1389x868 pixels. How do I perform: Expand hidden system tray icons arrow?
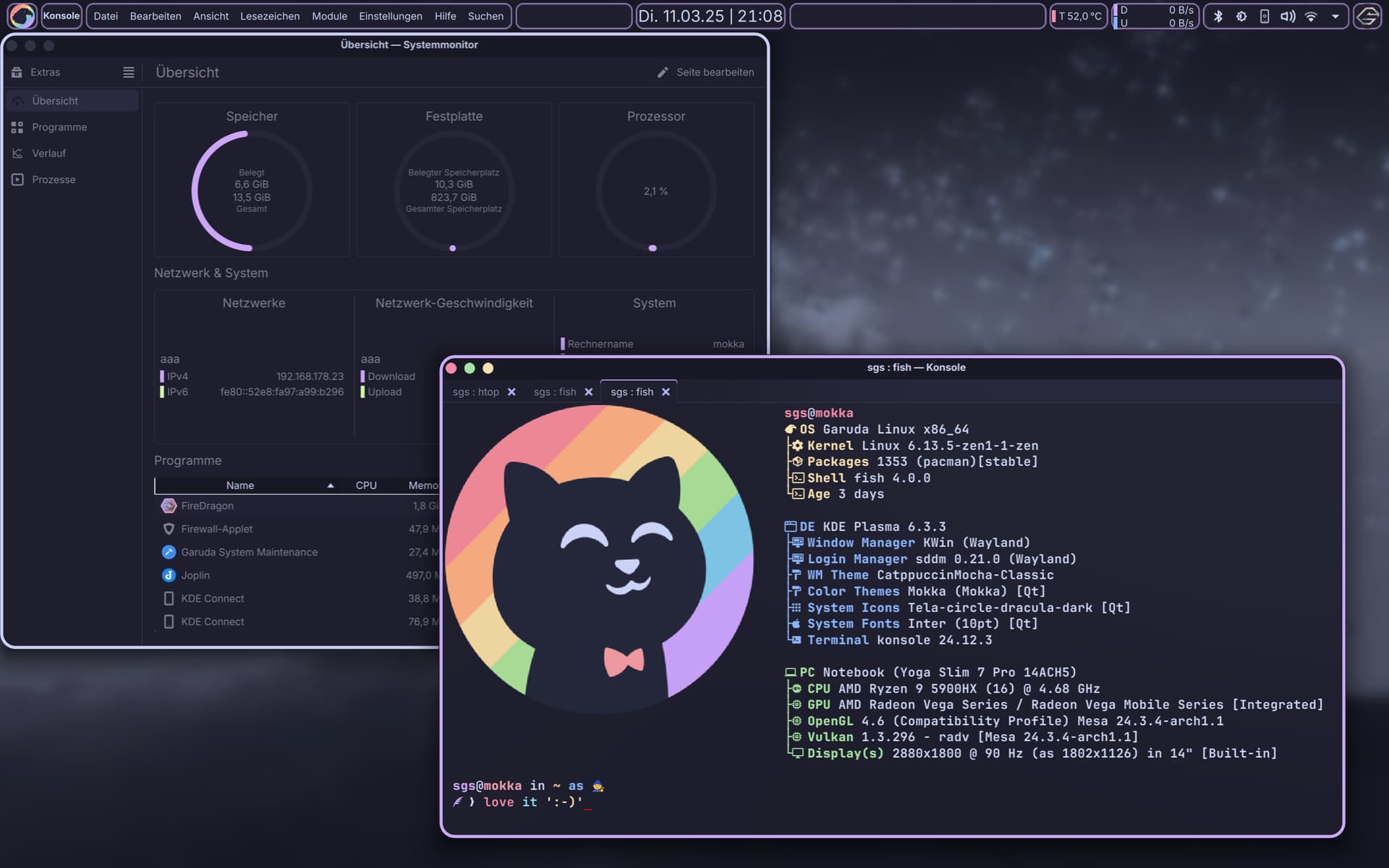pyautogui.click(x=1335, y=16)
